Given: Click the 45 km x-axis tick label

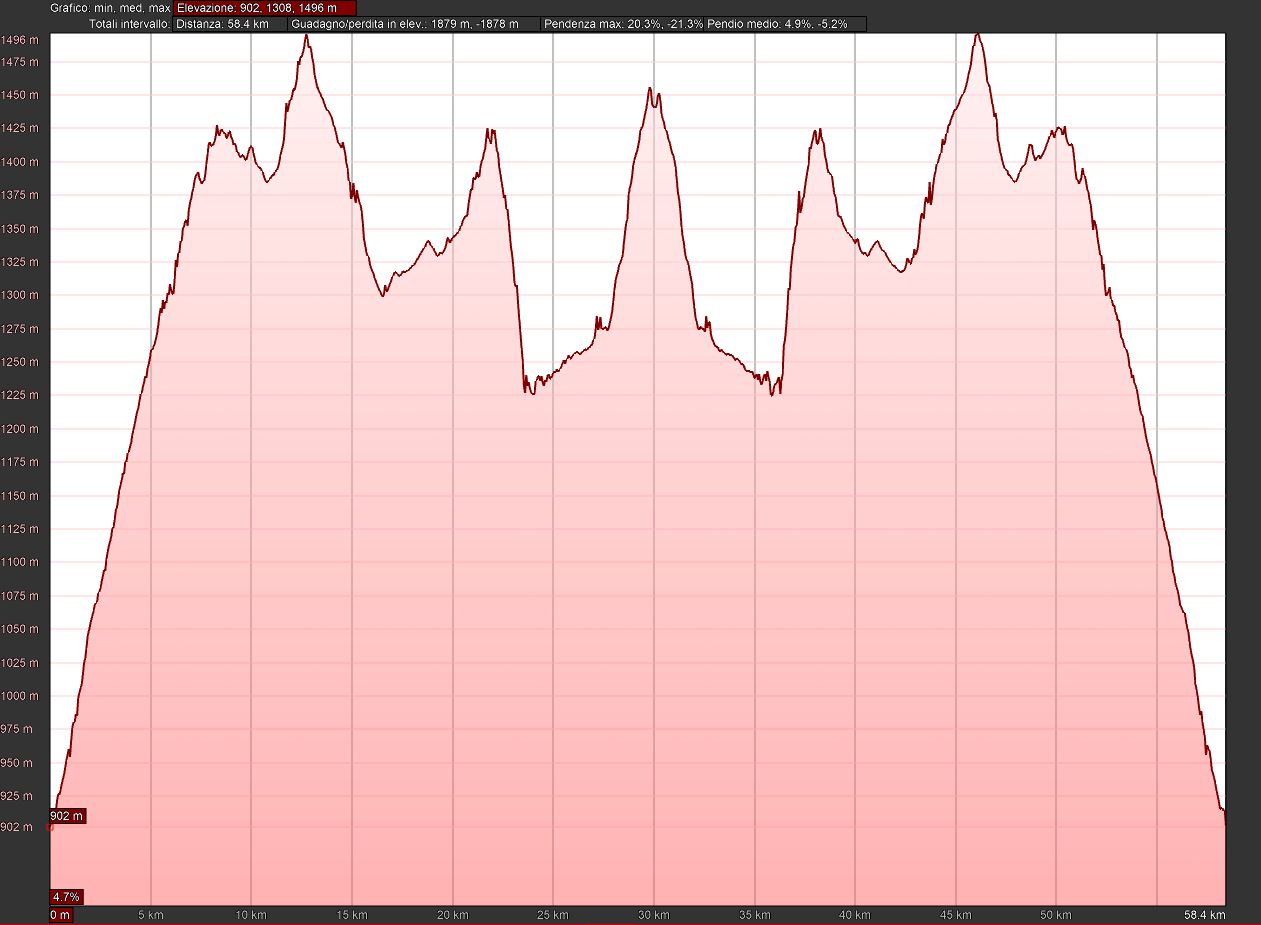Looking at the screenshot, I should 955,915.
